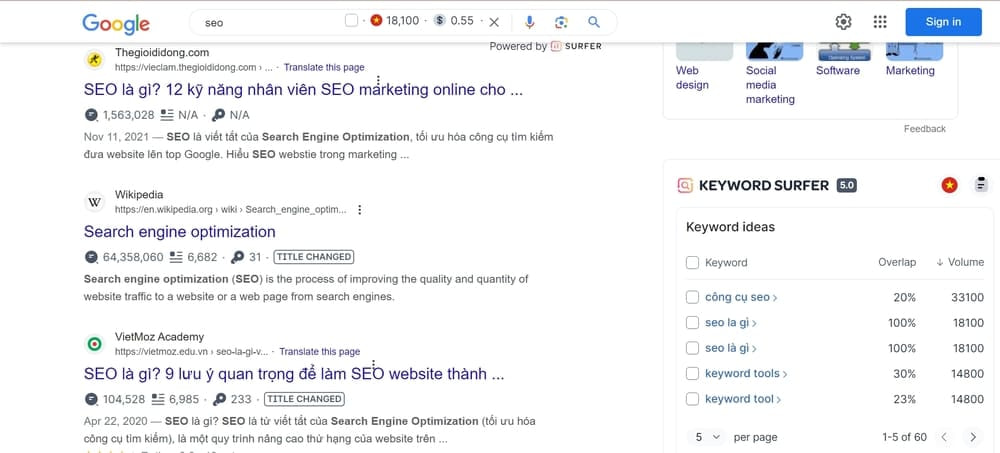Click Wikipedia's TITLE CHANGED badge
1000x453 pixels.
tap(313, 257)
